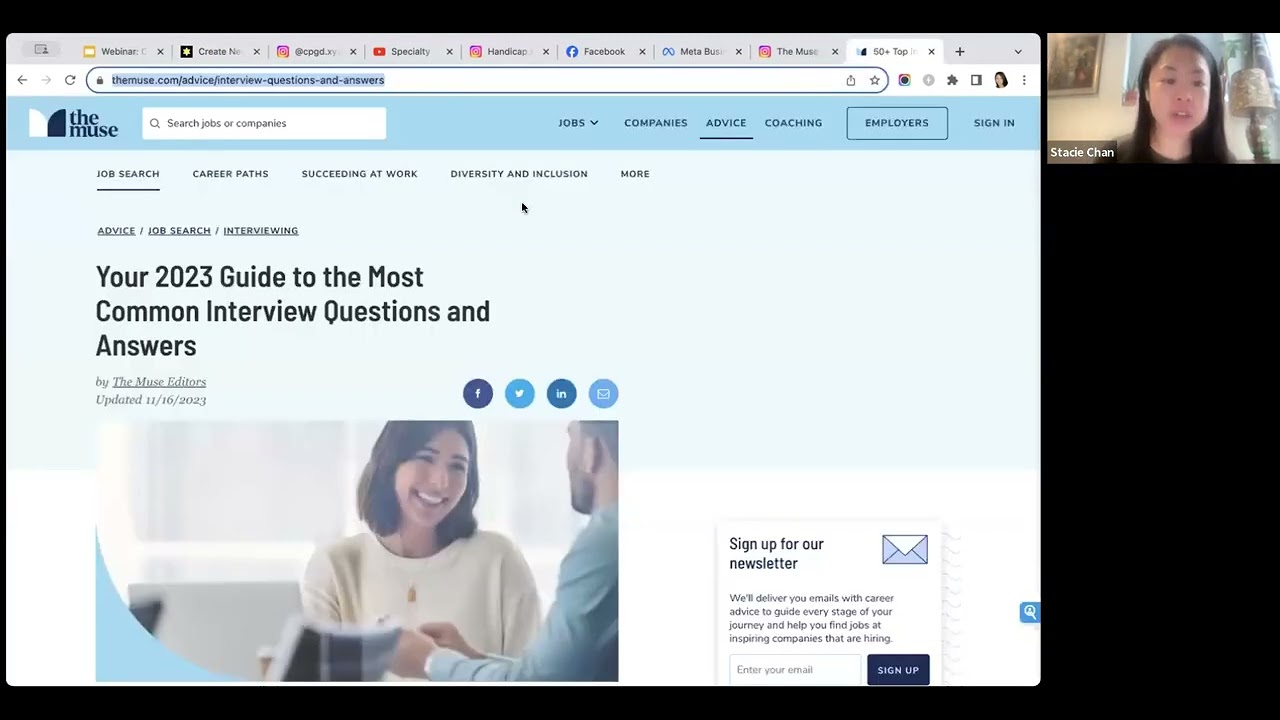Click Sign In link
The width and height of the screenshot is (1280, 720).
pyautogui.click(x=994, y=123)
